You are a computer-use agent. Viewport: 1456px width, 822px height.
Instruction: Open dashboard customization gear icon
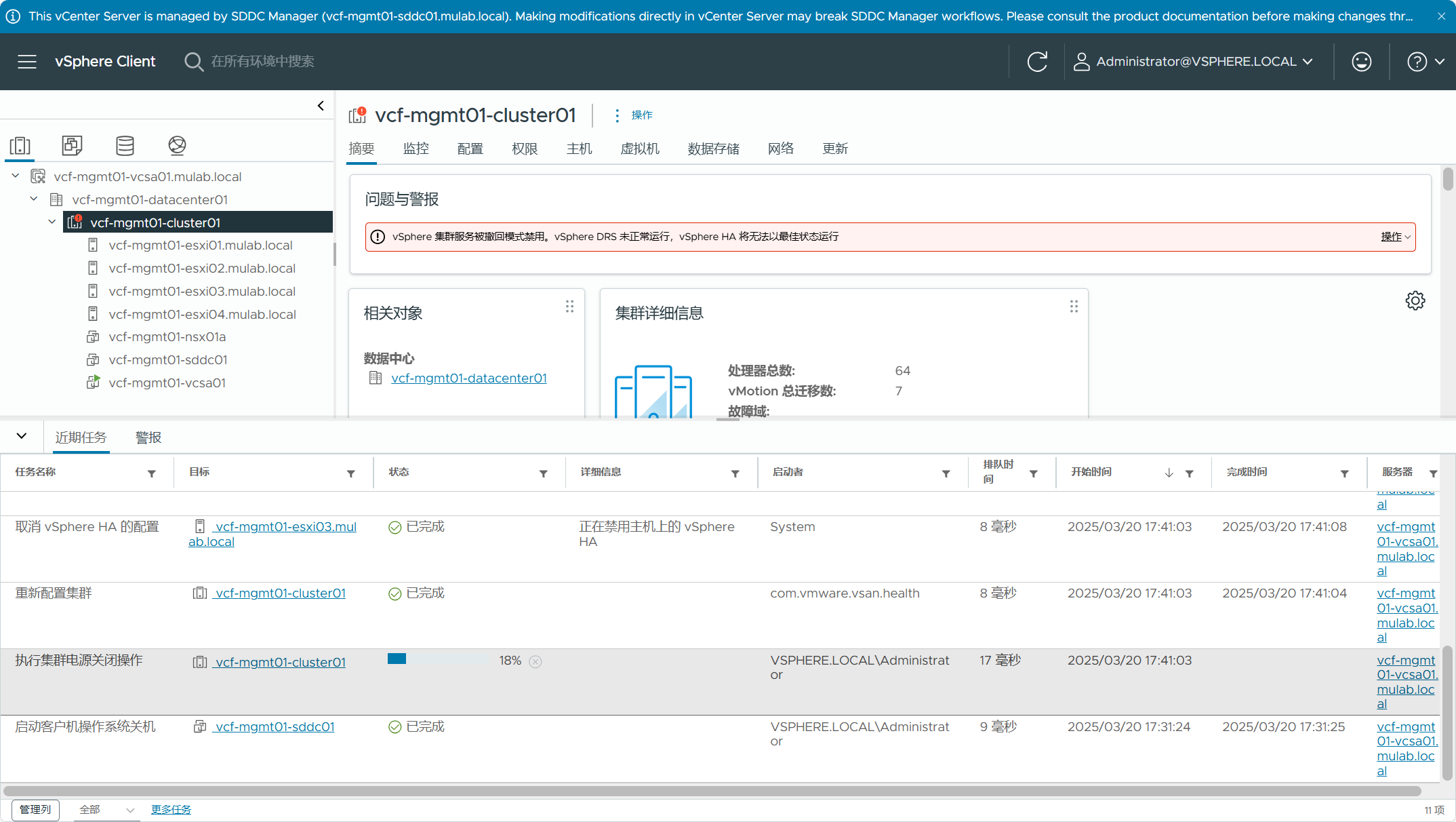(1415, 300)
